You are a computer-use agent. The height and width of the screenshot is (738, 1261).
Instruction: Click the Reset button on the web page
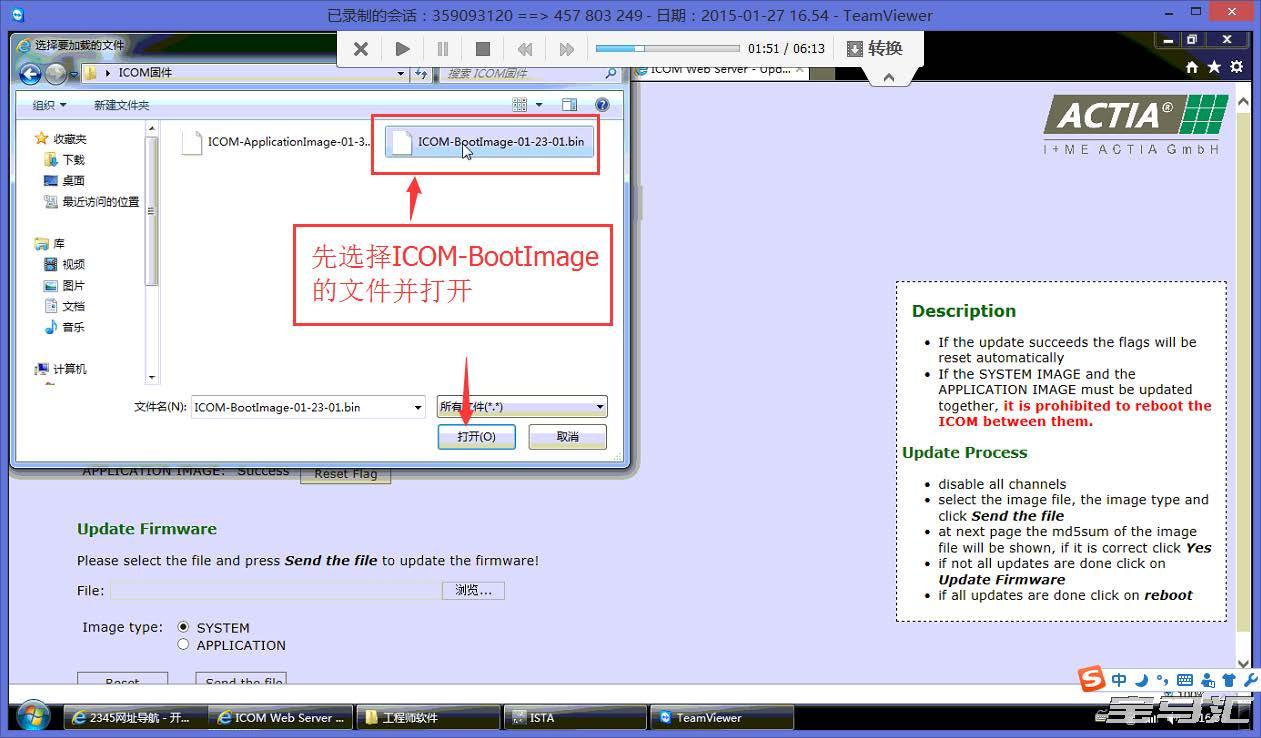click(x=122, y=680)
